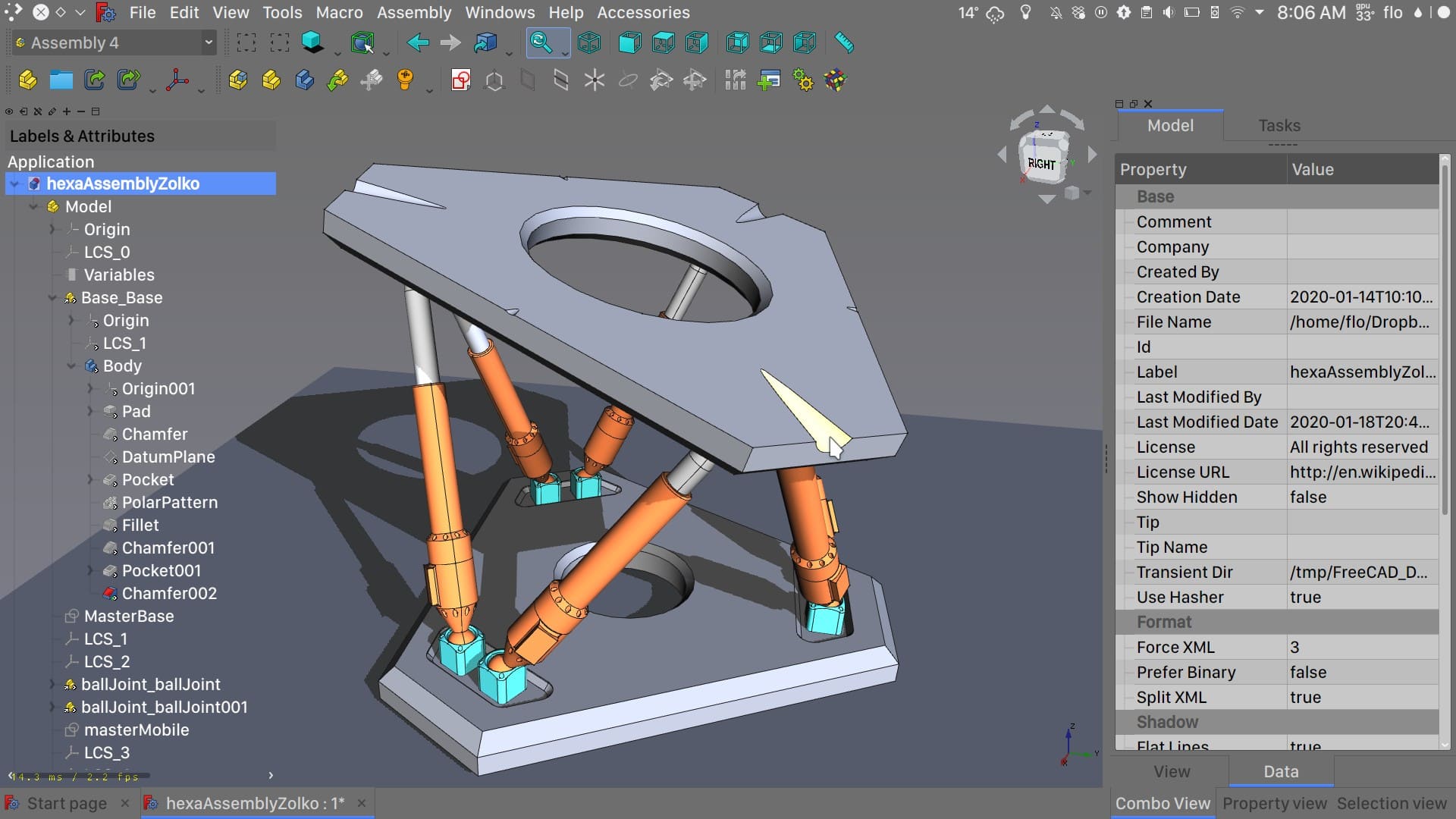1456x819 pixels.
Task: Click the License URL hyperlink value
Action: (x=1362, y=472)
